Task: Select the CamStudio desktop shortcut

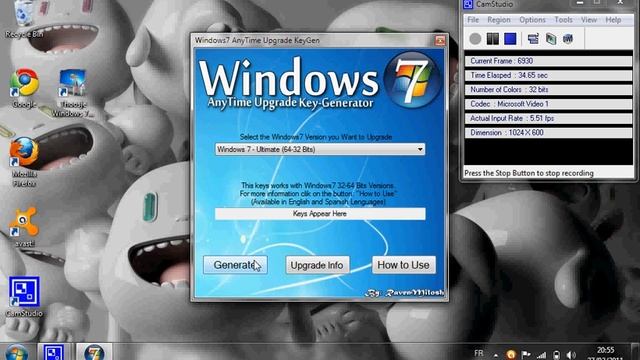Action: pyautogui.click(x=24, y=297)
